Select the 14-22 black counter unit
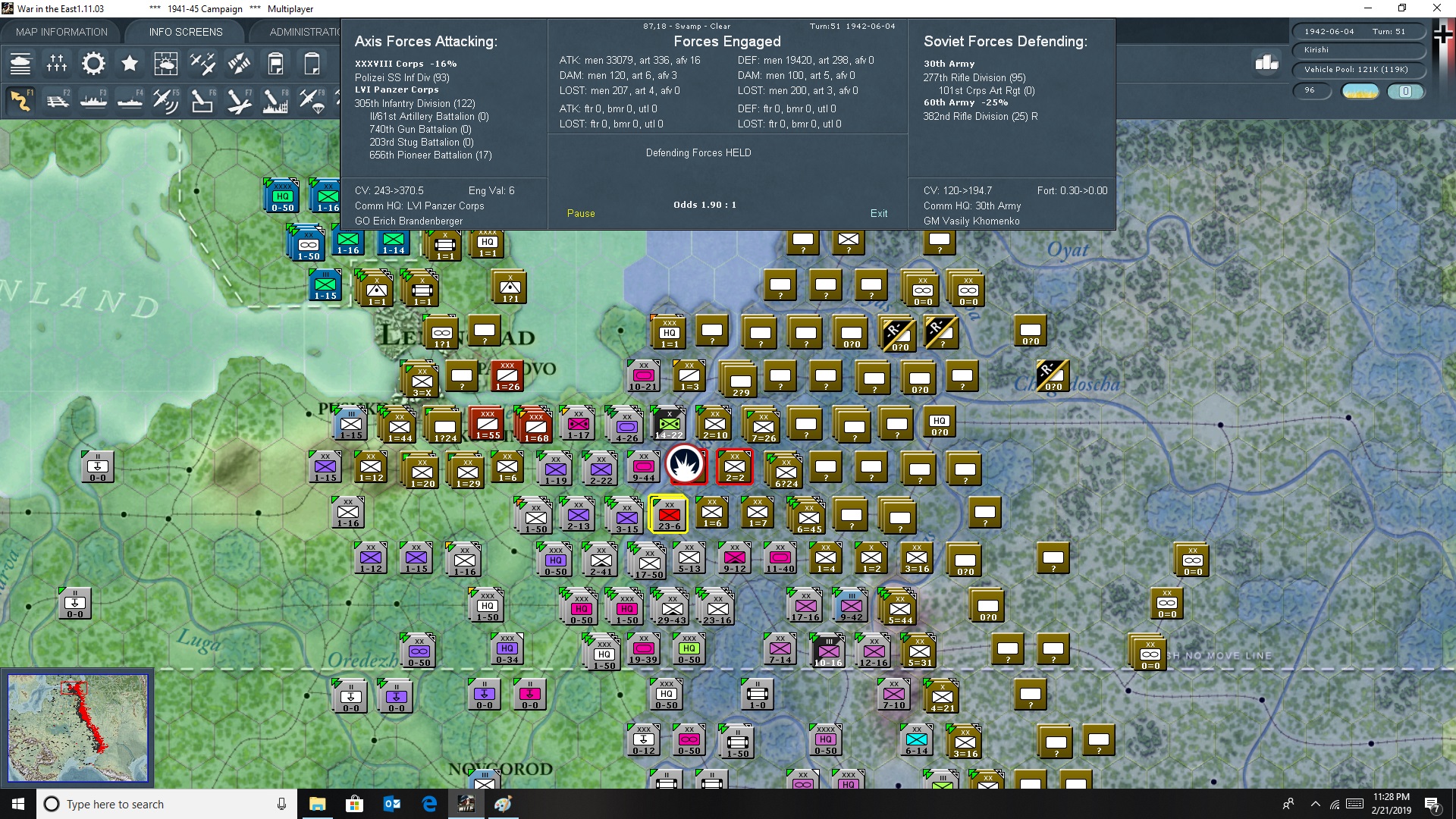Viewport: 1456px width, 819px height. coord(668,423)
